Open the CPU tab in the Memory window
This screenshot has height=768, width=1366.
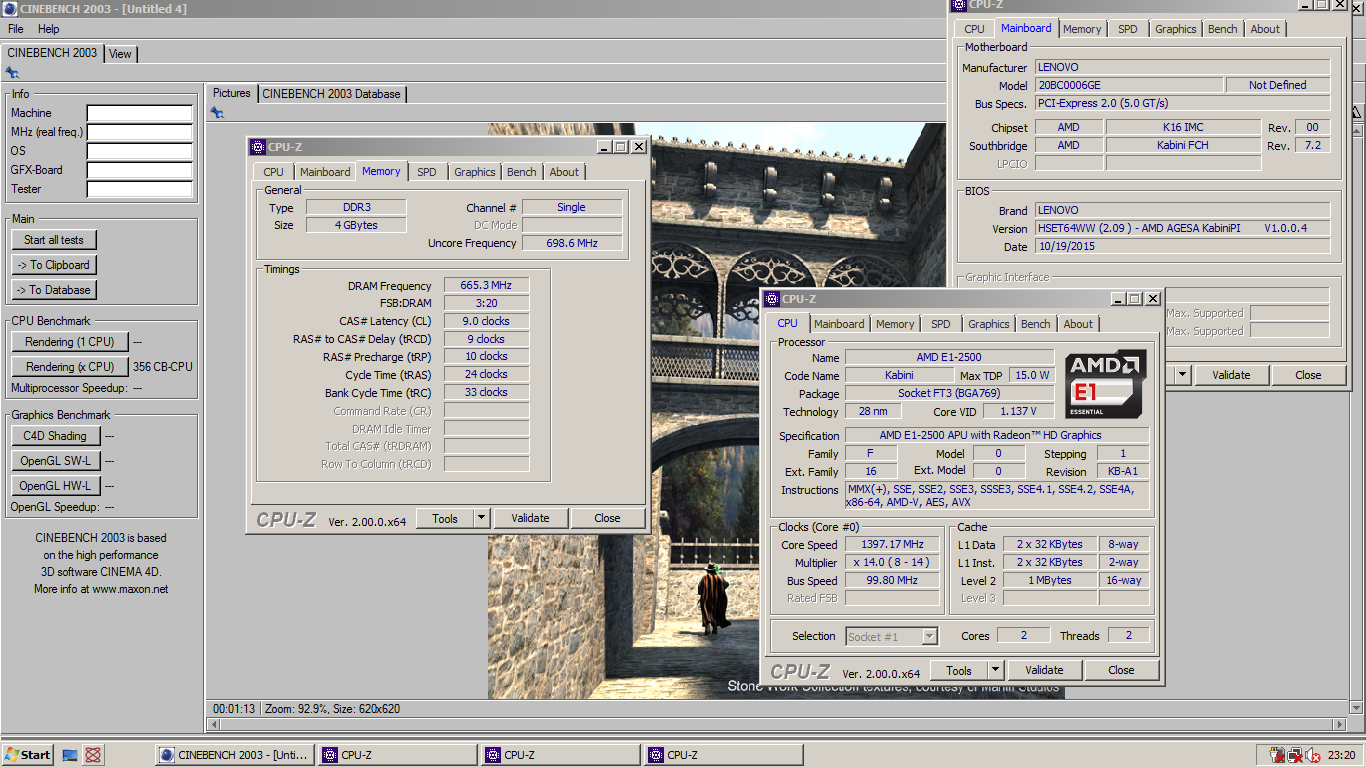pyautogui.click(x=274, y=172)
